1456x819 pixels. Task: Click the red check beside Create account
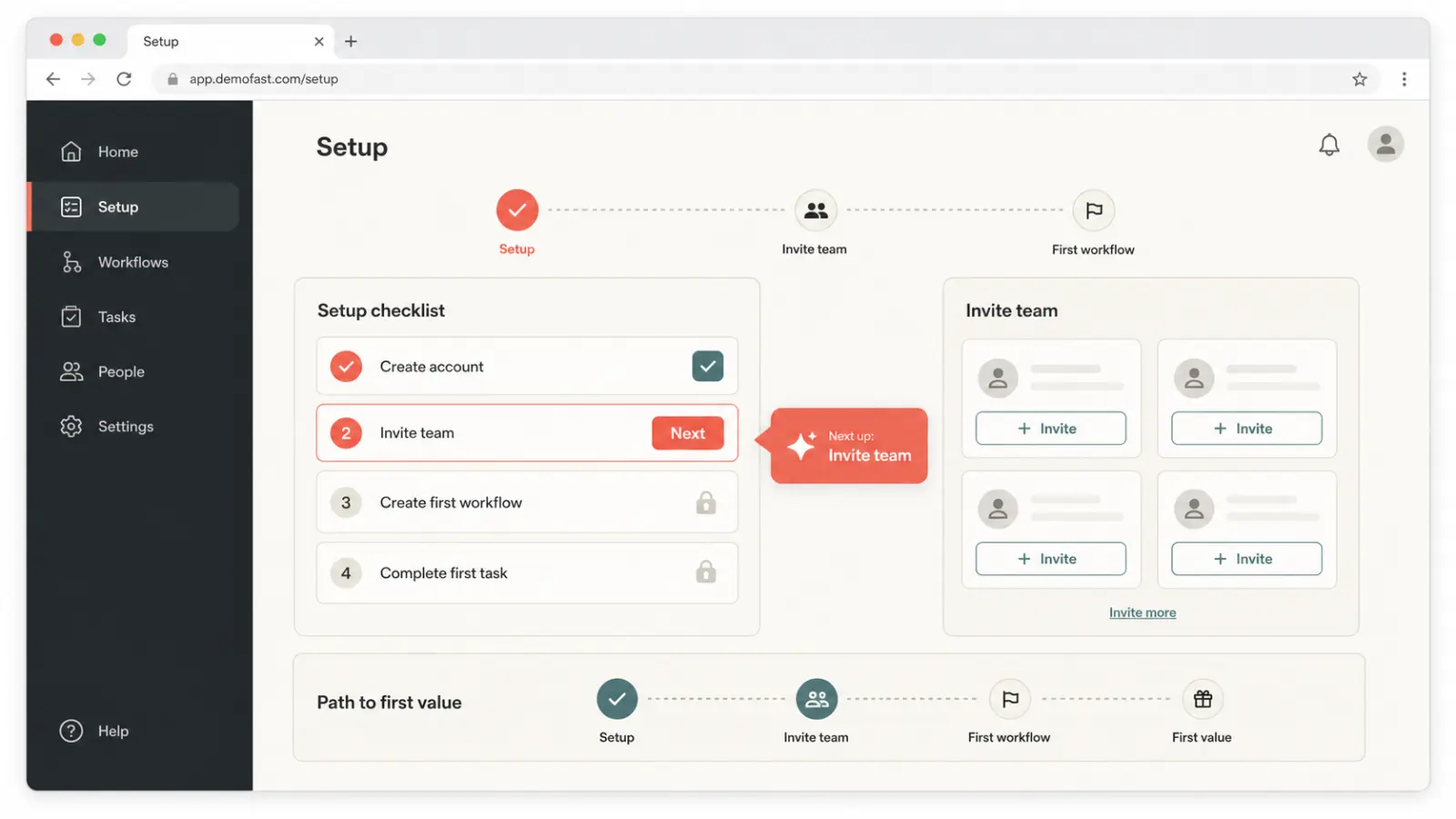point(346,367)
